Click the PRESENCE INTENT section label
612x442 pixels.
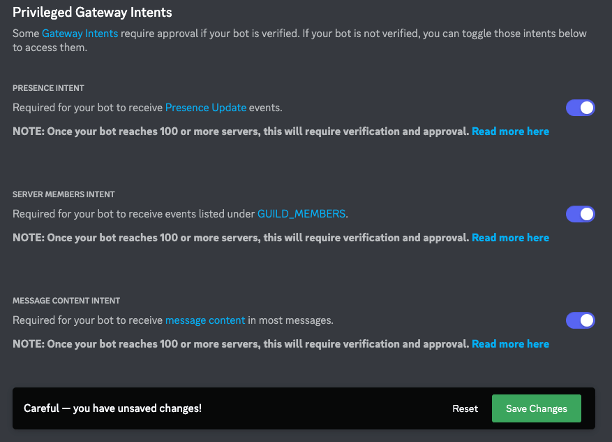coord(48,88)
